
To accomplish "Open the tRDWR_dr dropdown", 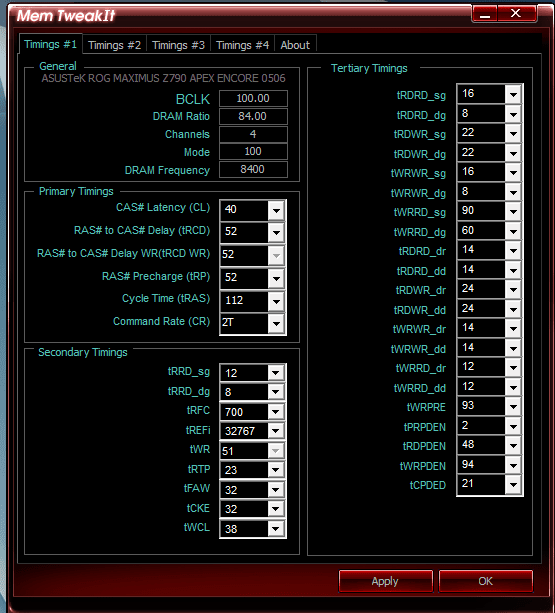I will [513, 290].
